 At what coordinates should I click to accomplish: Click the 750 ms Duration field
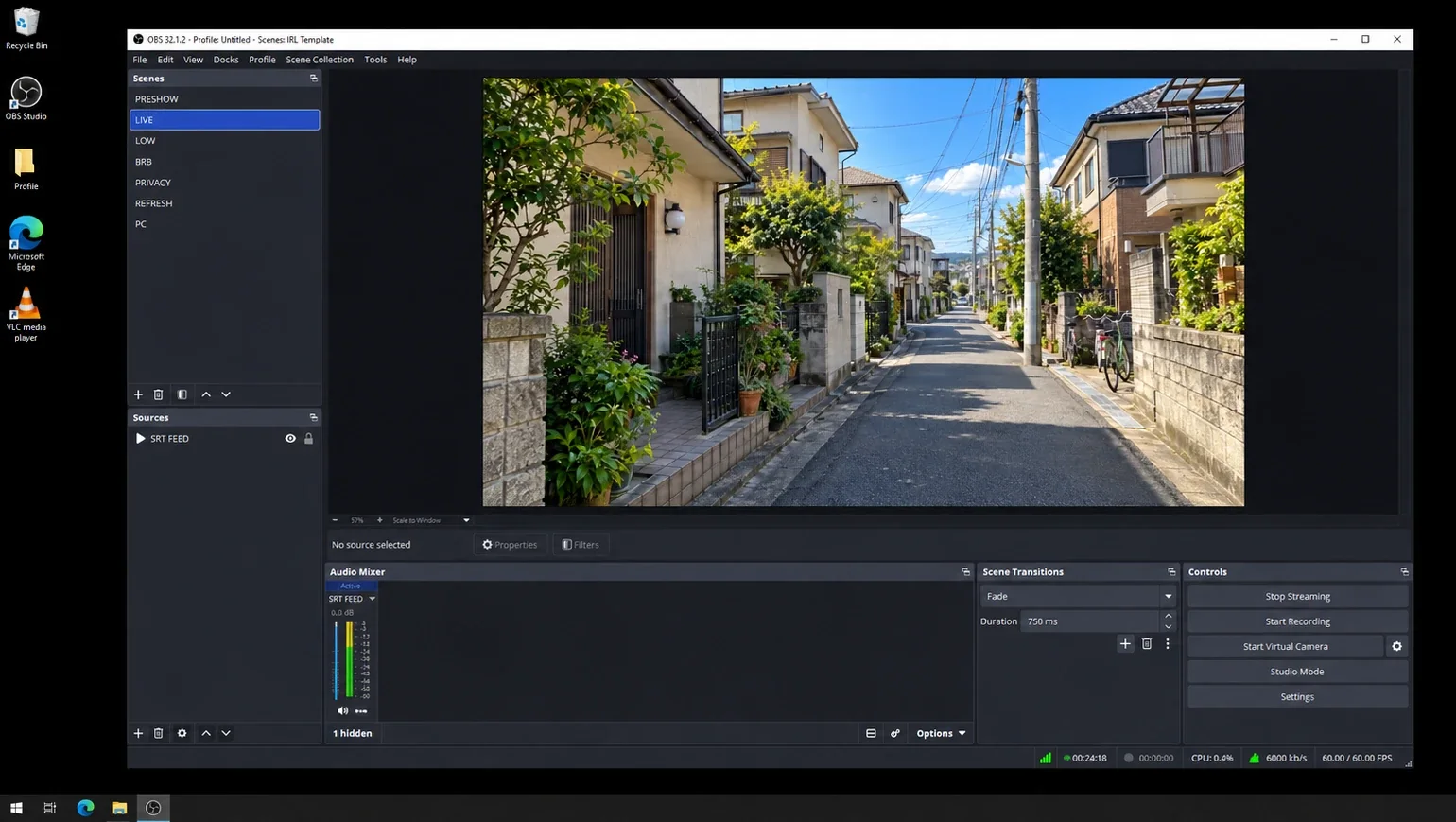pyautogui.click(x=1089, y=621)
